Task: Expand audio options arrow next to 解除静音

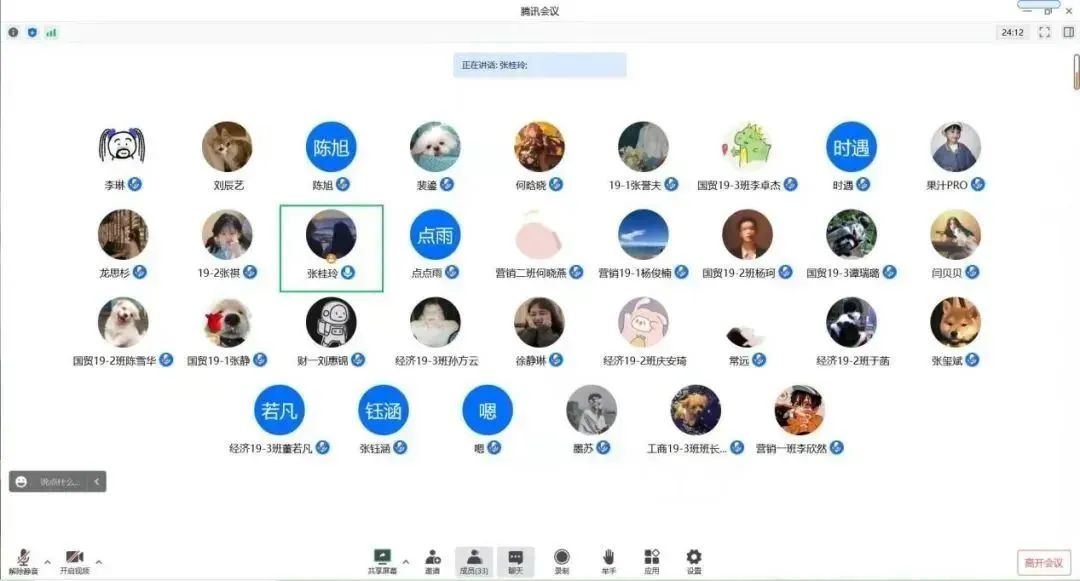Action: point(47,562)
